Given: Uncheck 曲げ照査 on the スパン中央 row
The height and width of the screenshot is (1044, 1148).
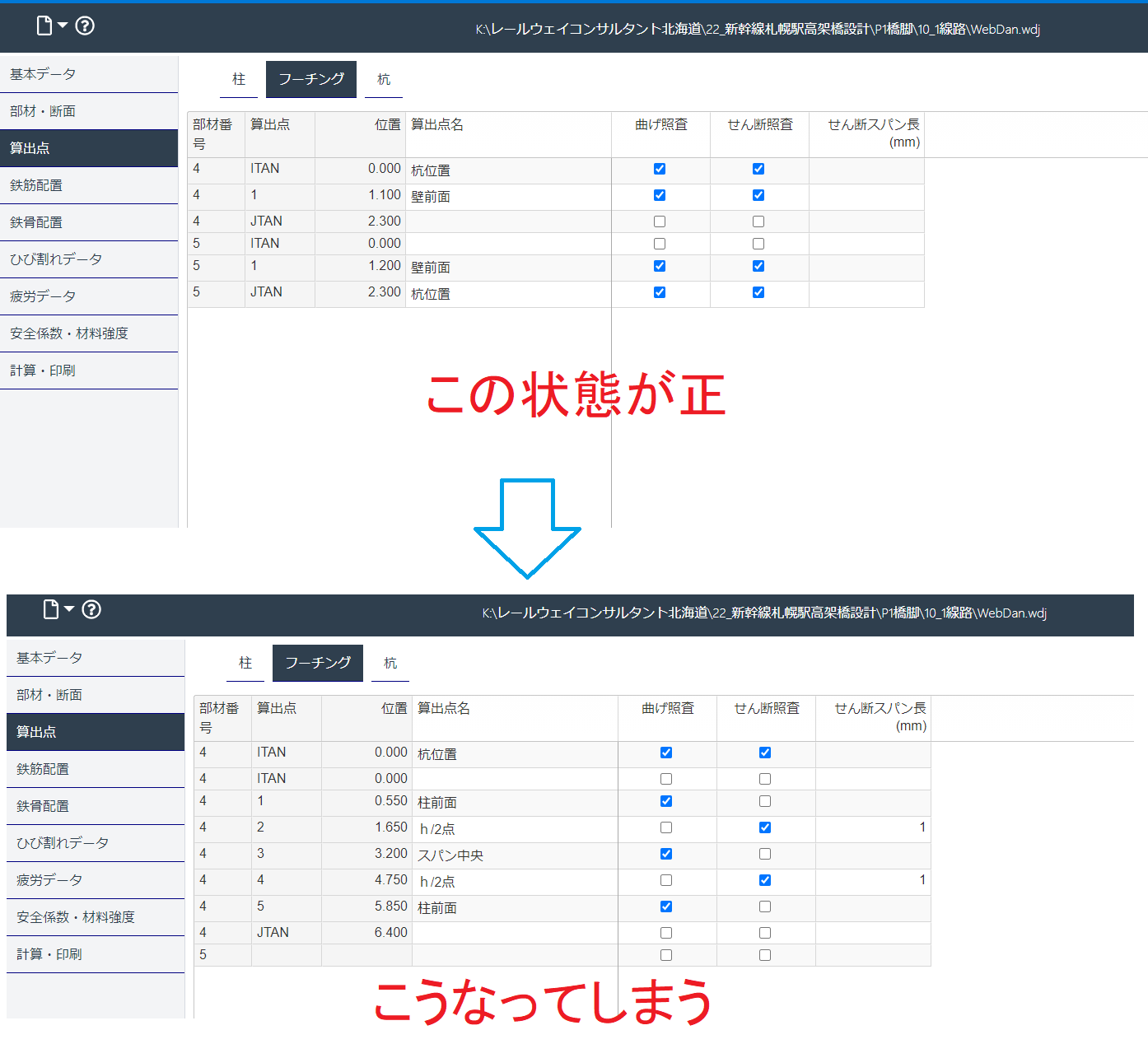Looking at the screenshot, I should tap(665, 854).
